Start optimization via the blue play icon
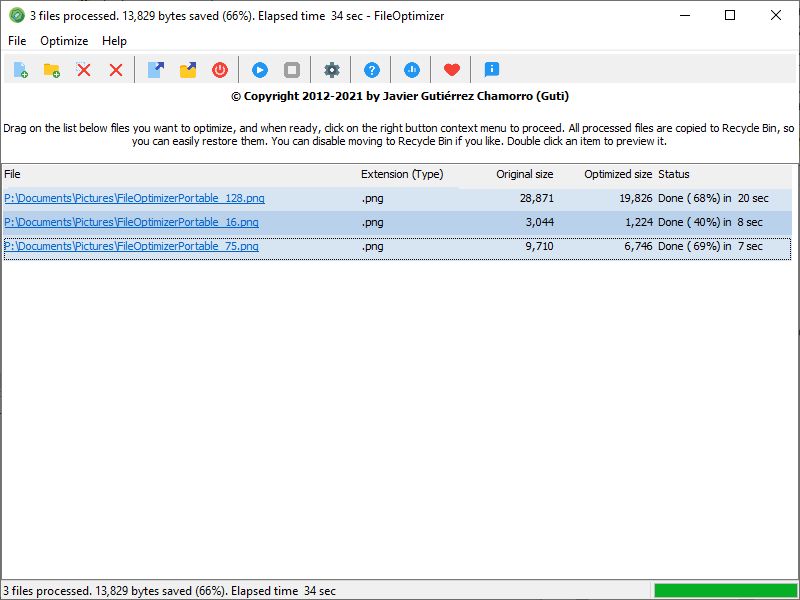Screen dimensions: 800x600 pyautogui.click(x=259, y=69)
